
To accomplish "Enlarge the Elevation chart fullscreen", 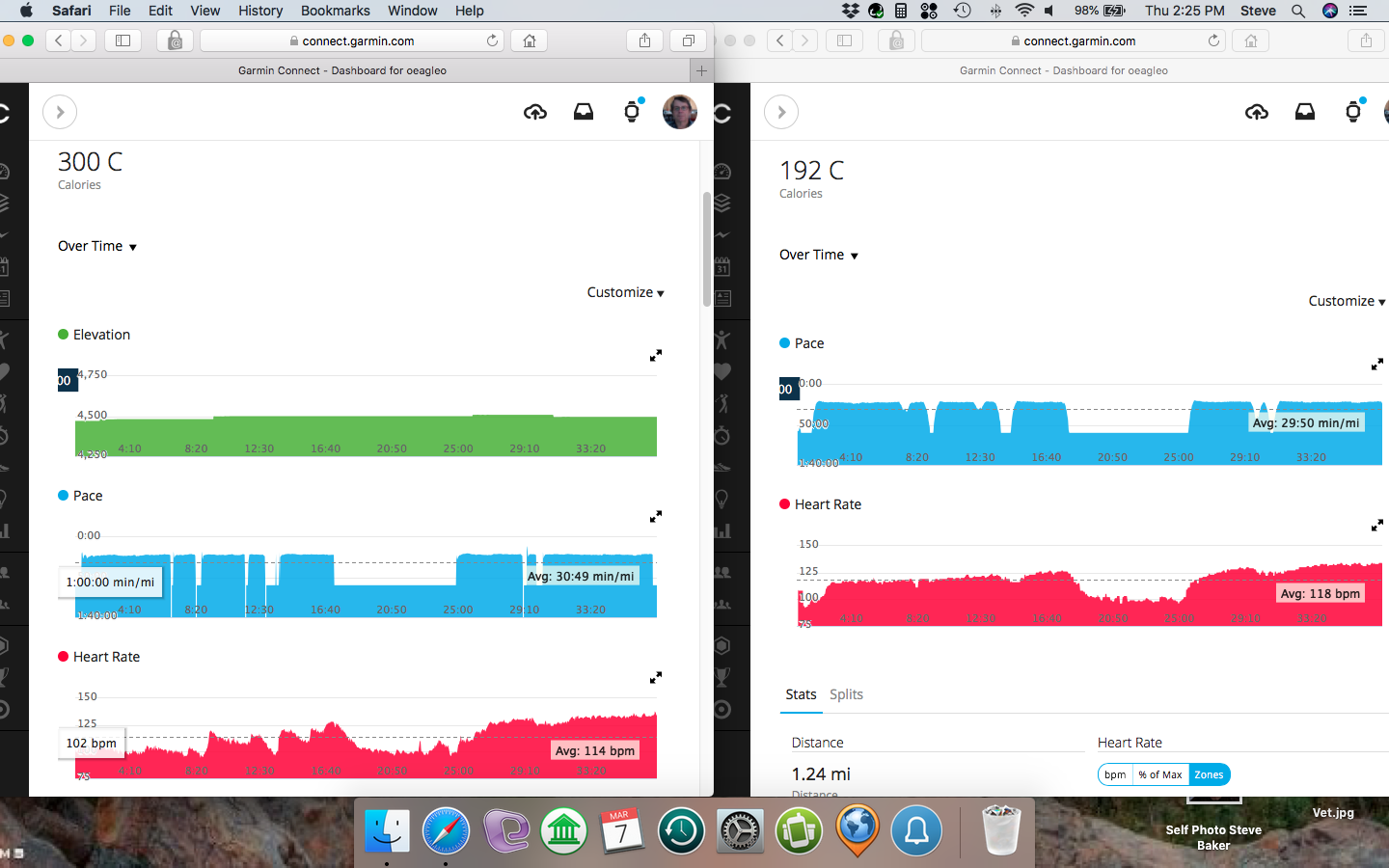I will [656, 356].
